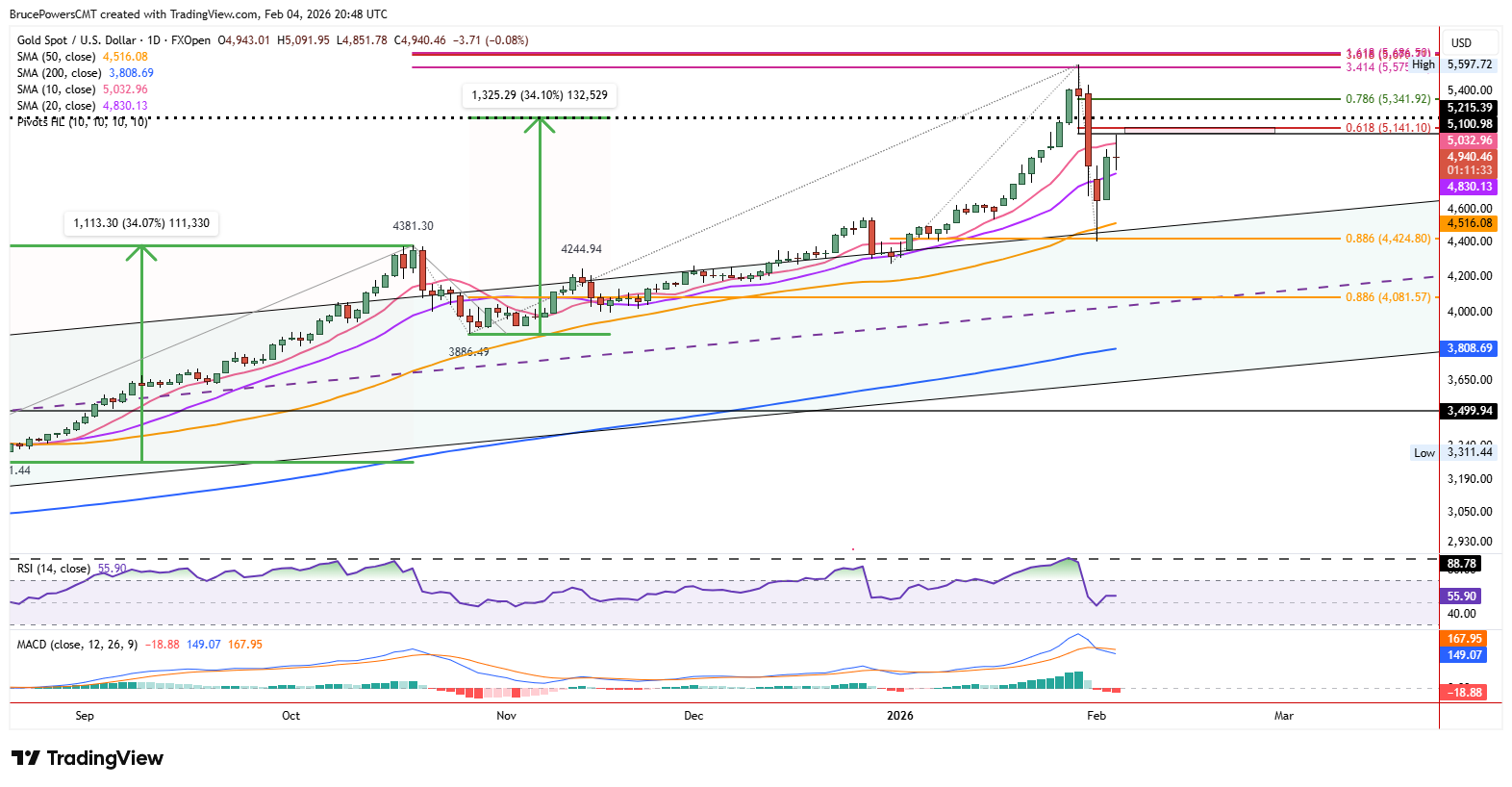Expand the MACD (close, 12, 26, 9) legend

pyautogui.click(x=77, y=645)
